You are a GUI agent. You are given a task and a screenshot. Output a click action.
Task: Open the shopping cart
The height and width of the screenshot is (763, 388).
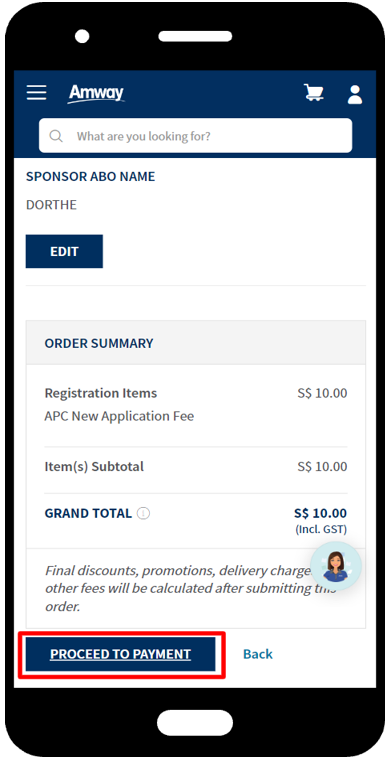tap(314, 92)
